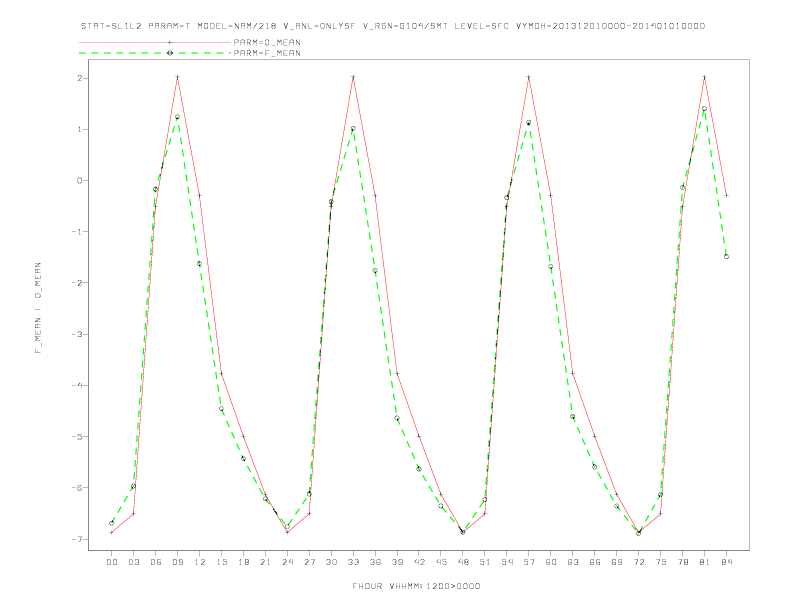Click the chart title line starting STAT=SL1L2
The image size is (792, 612).
393,26
